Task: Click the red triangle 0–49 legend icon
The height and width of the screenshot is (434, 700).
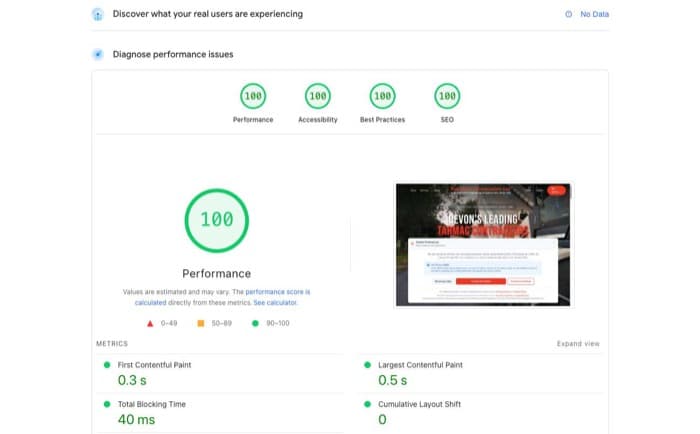Action: tap(150, 324)
